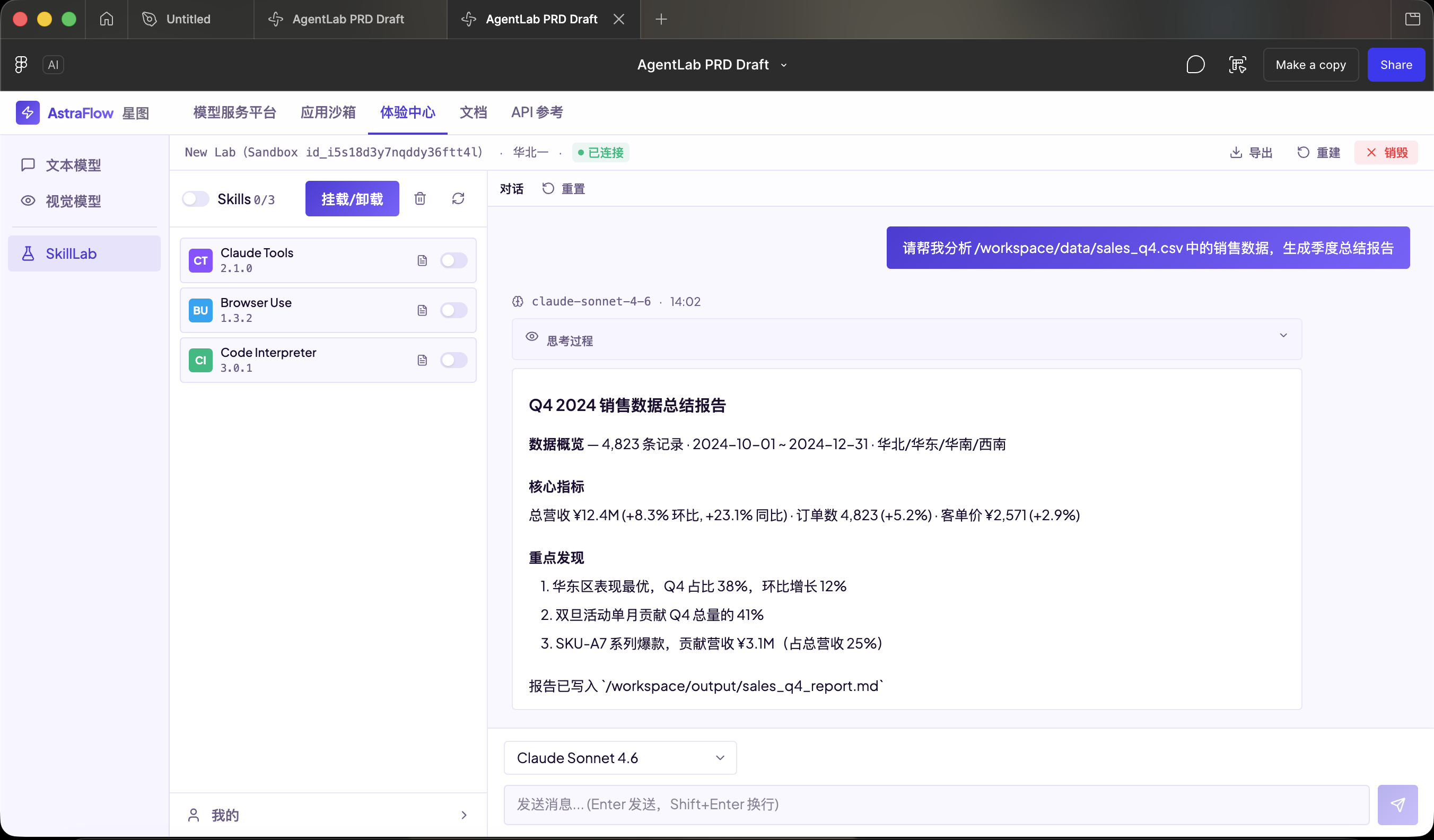Click the 挂载/卸载 button
Screen dimensions: 1434x840
pyautogui.click(x=352, y=199)
